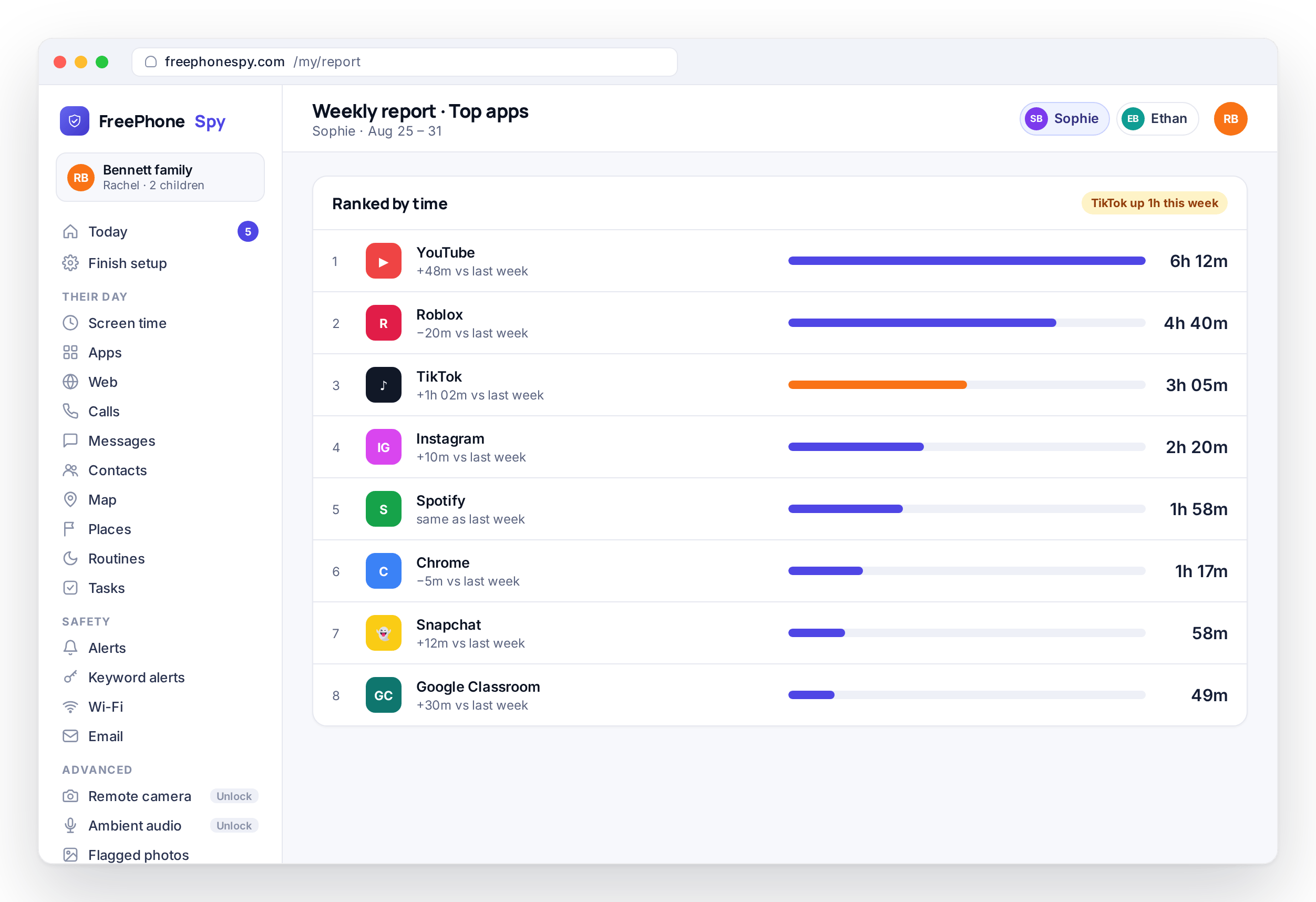Viewport: 1316px width, 902px height.
Task: Click the Messages speech bubble icon
Action: pyautogui.click(x=70, y=441)
